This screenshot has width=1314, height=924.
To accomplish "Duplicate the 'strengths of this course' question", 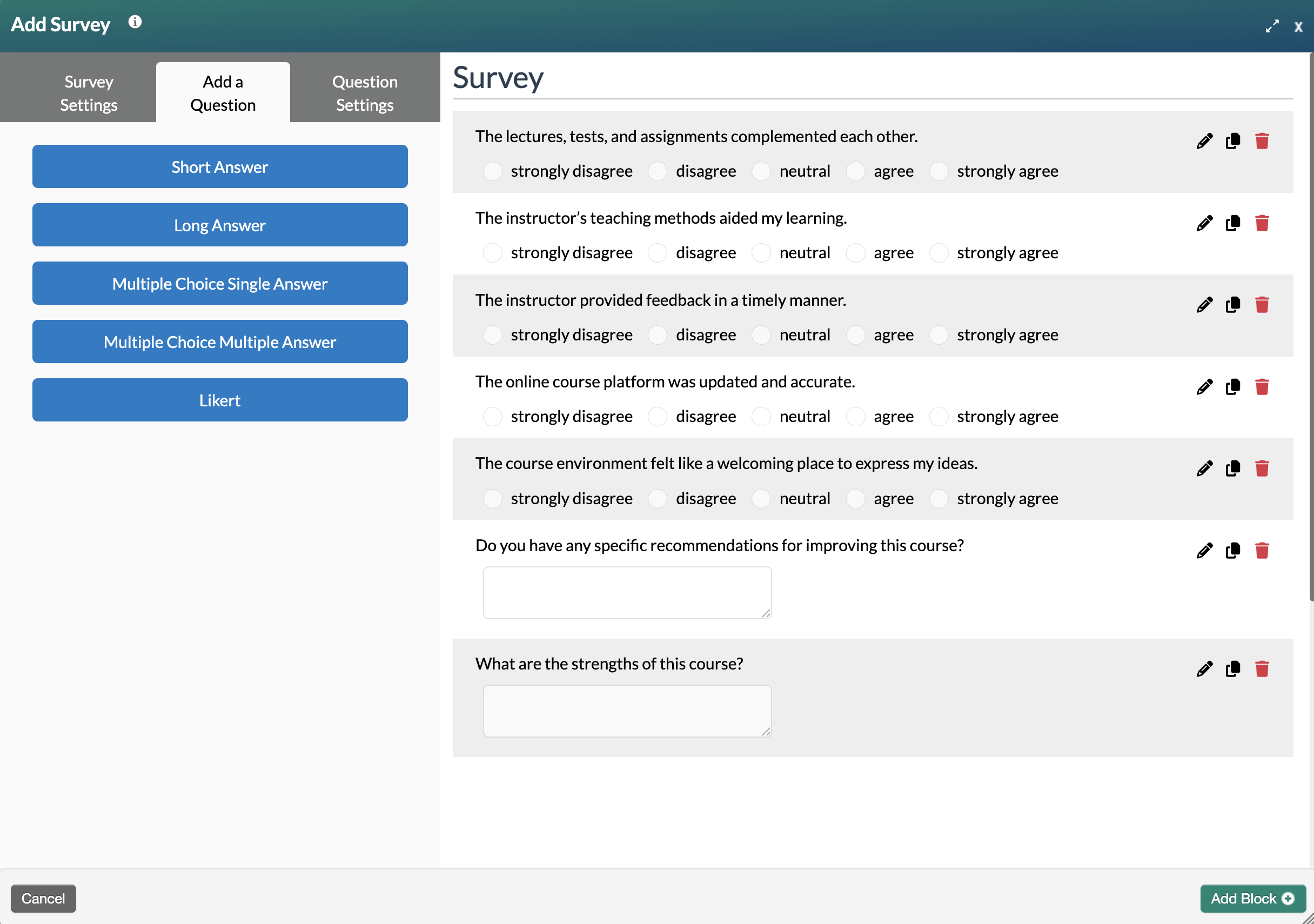I will 1233,668.
